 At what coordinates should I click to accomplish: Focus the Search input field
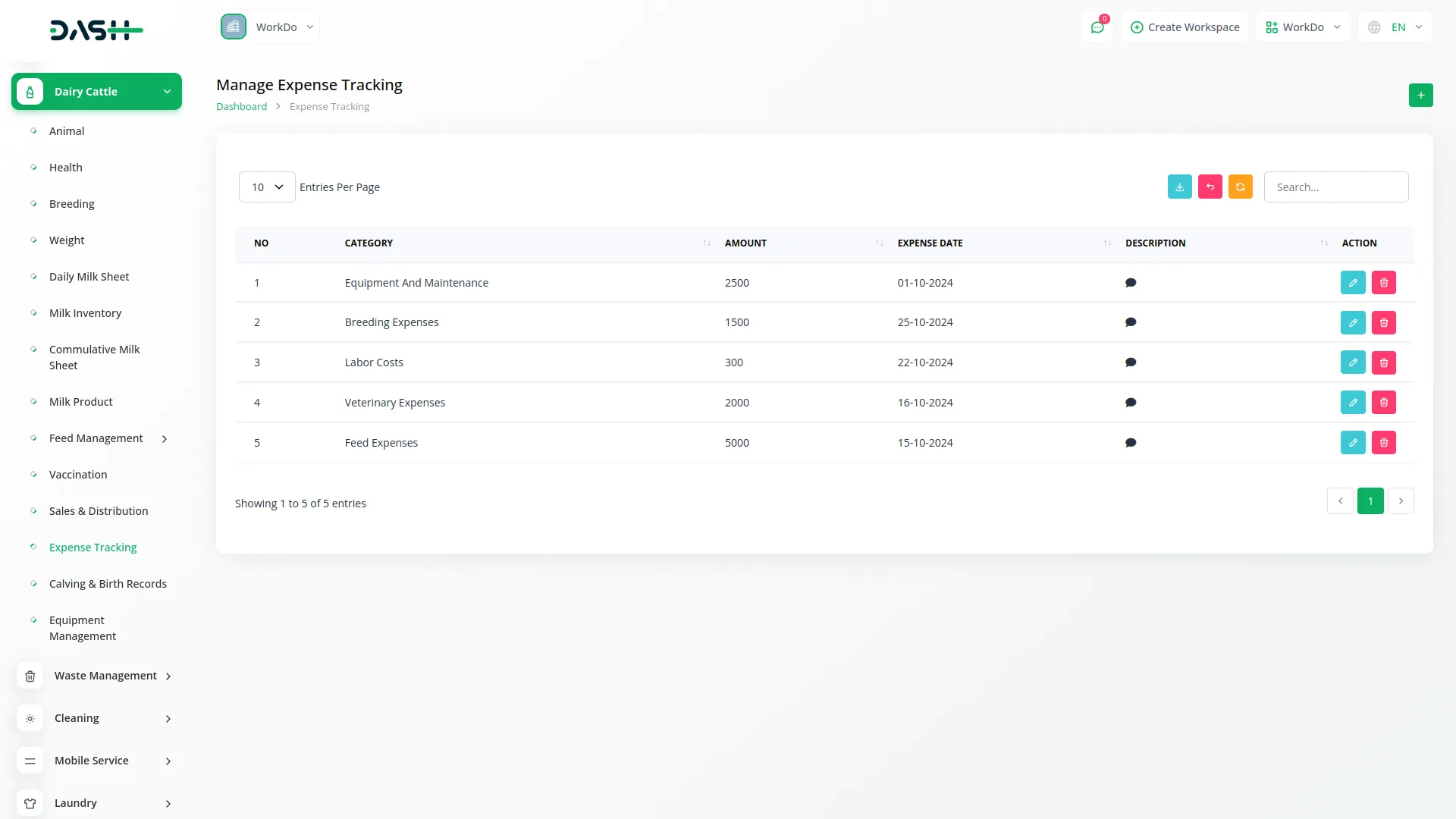point(1335,187)
